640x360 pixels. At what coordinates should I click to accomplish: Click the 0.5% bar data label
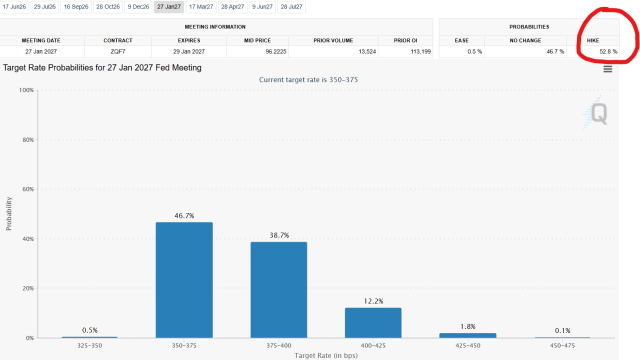pyautogui.click(x=90, y=330)
